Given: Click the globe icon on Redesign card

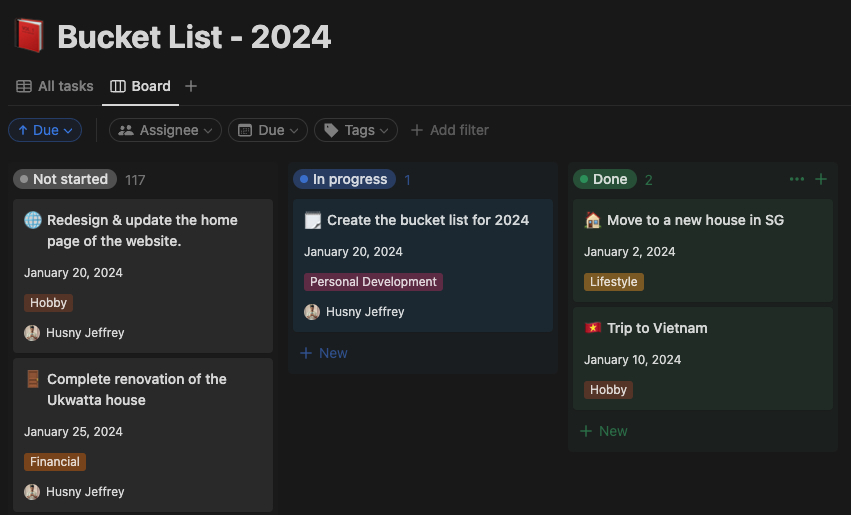Looking at the screenshot, I should (33, 220).
